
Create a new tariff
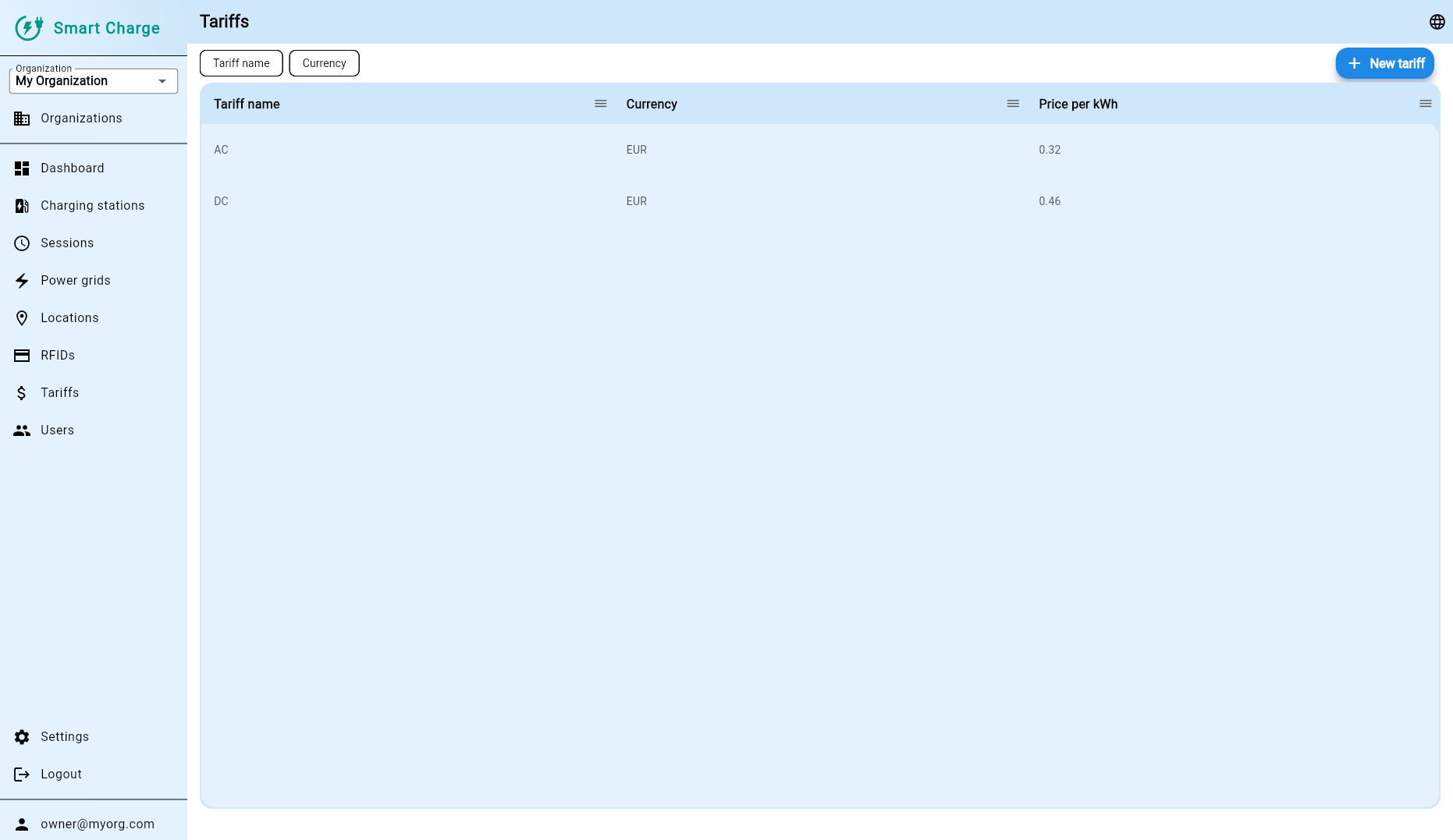tap(1384, 63)
